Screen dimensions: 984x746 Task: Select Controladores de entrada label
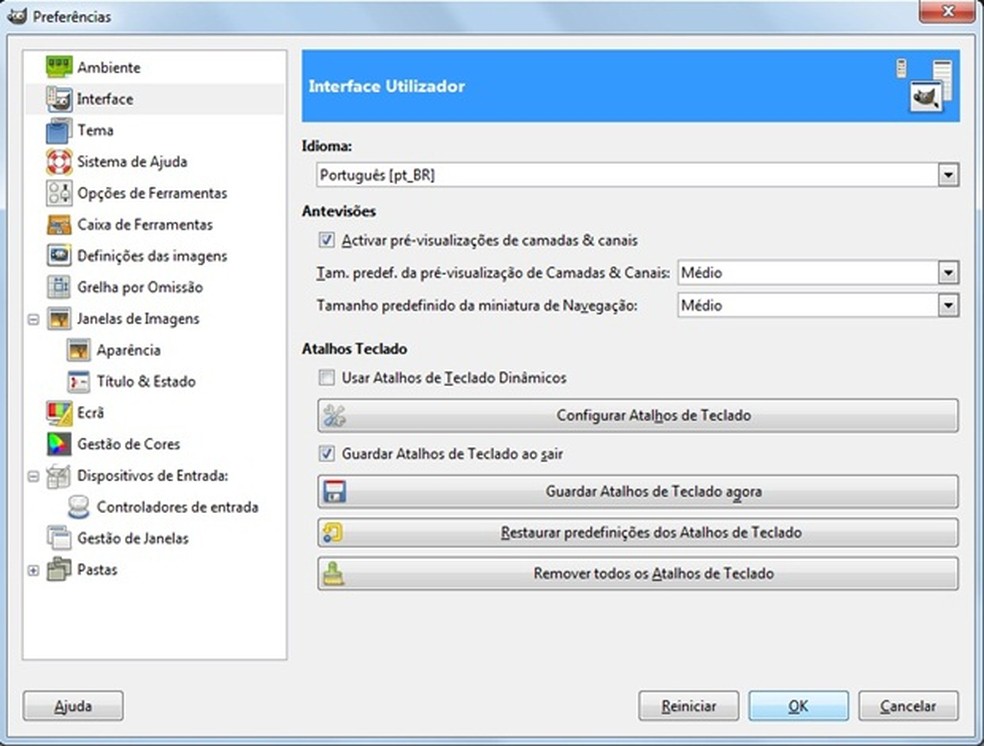177,506
